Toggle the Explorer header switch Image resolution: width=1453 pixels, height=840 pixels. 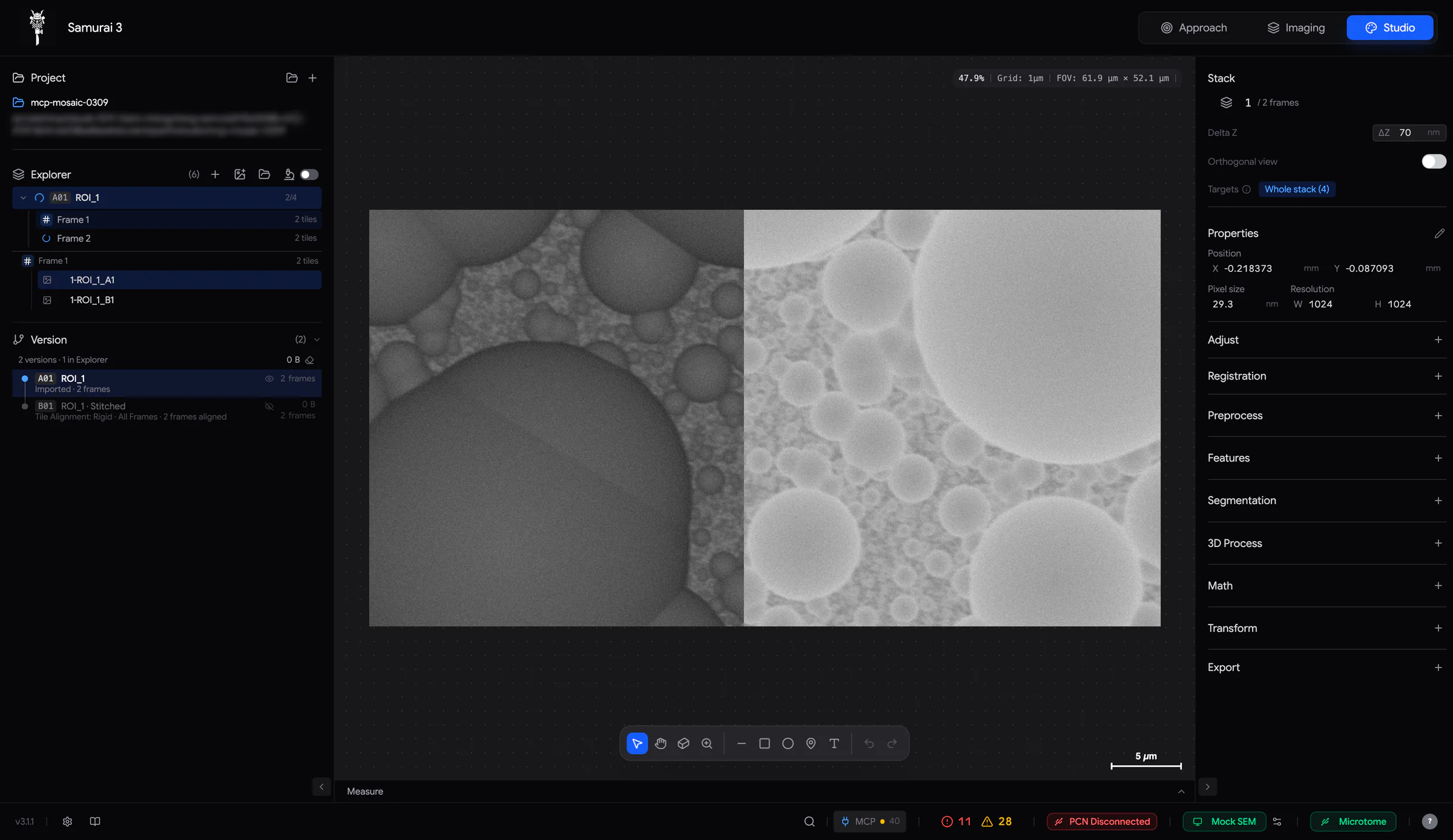[309, 174]
